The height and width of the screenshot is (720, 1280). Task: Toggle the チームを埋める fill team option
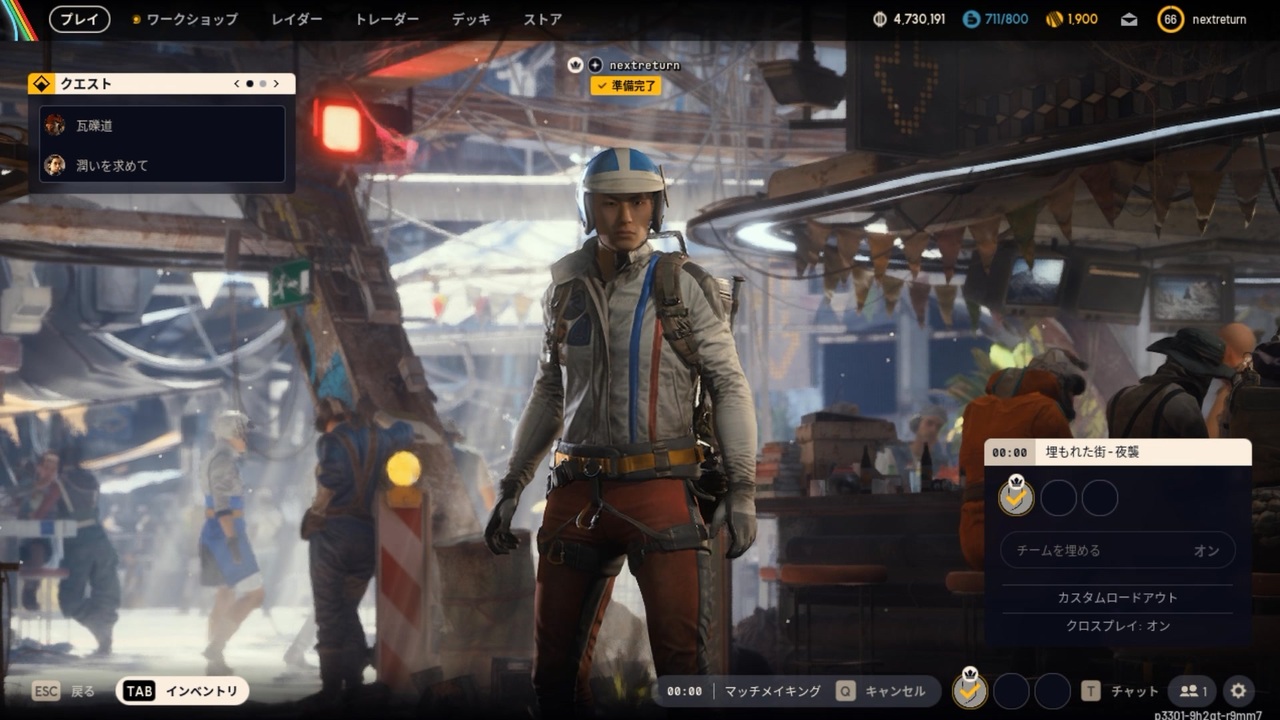1118,550
